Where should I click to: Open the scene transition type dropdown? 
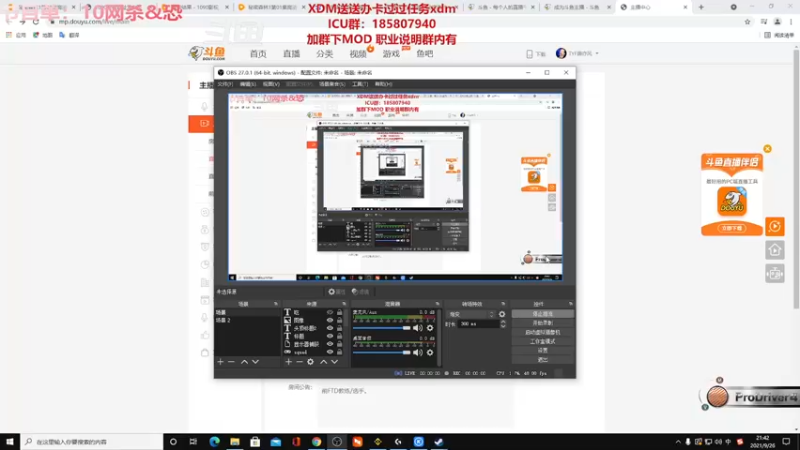coord(471,314)
